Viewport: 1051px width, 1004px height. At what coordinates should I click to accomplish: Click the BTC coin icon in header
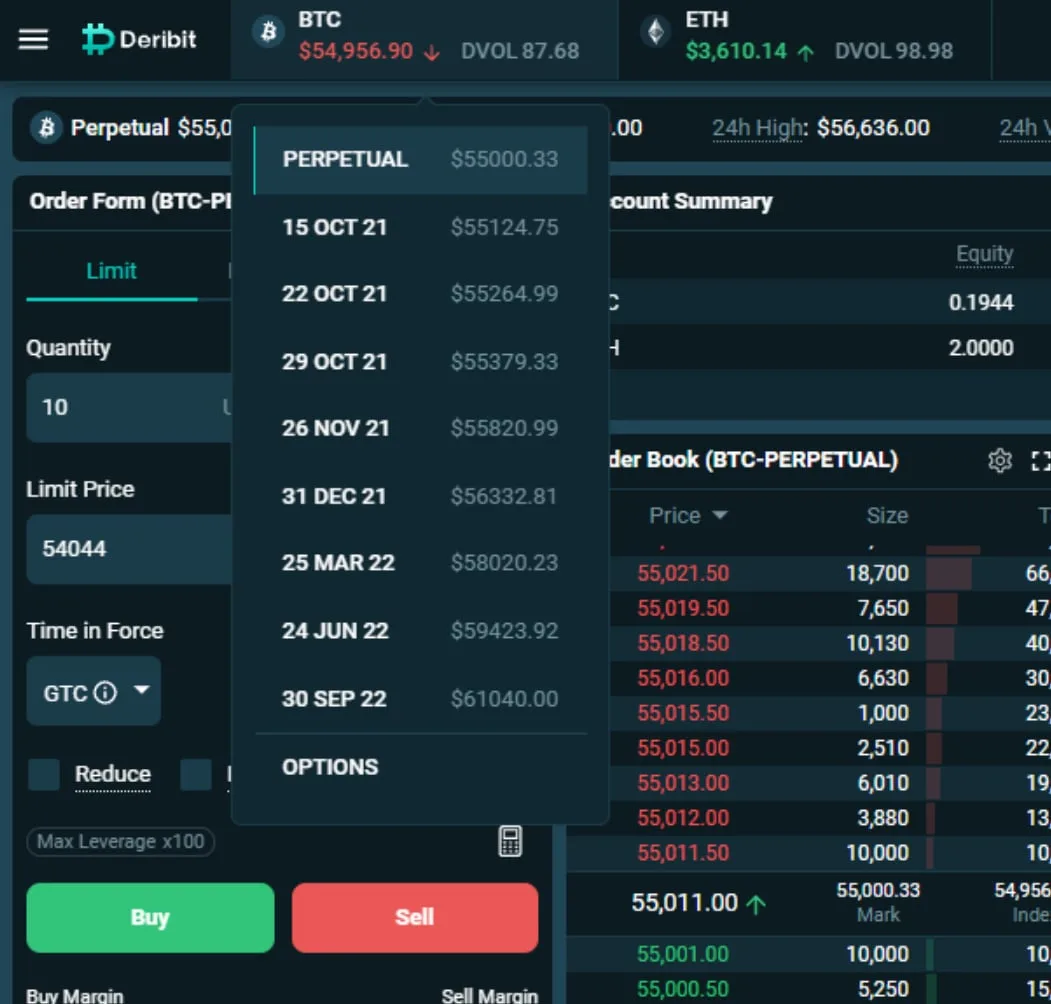click(x=268, y=32)
